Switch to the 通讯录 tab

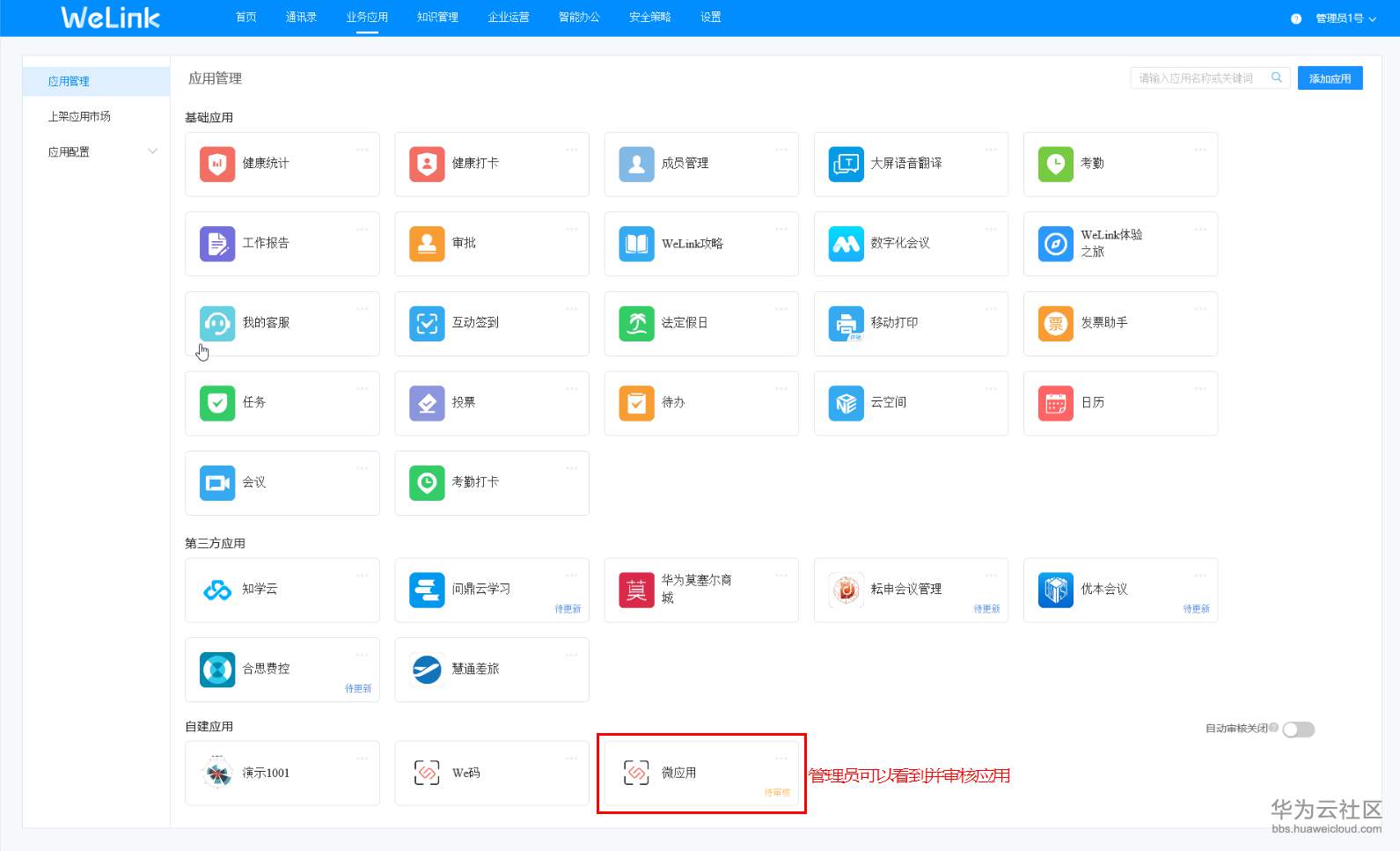pyautogui.click(x=301, y=18)
